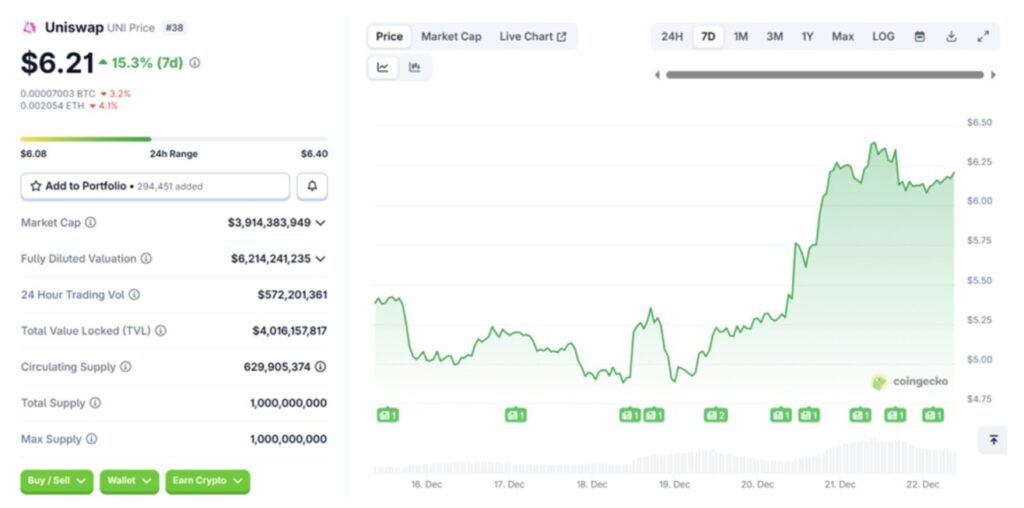This screenshot has height=508, width=1024.
Task: Open the Earn Crypto dropdown button
Action: click(207, 481)
